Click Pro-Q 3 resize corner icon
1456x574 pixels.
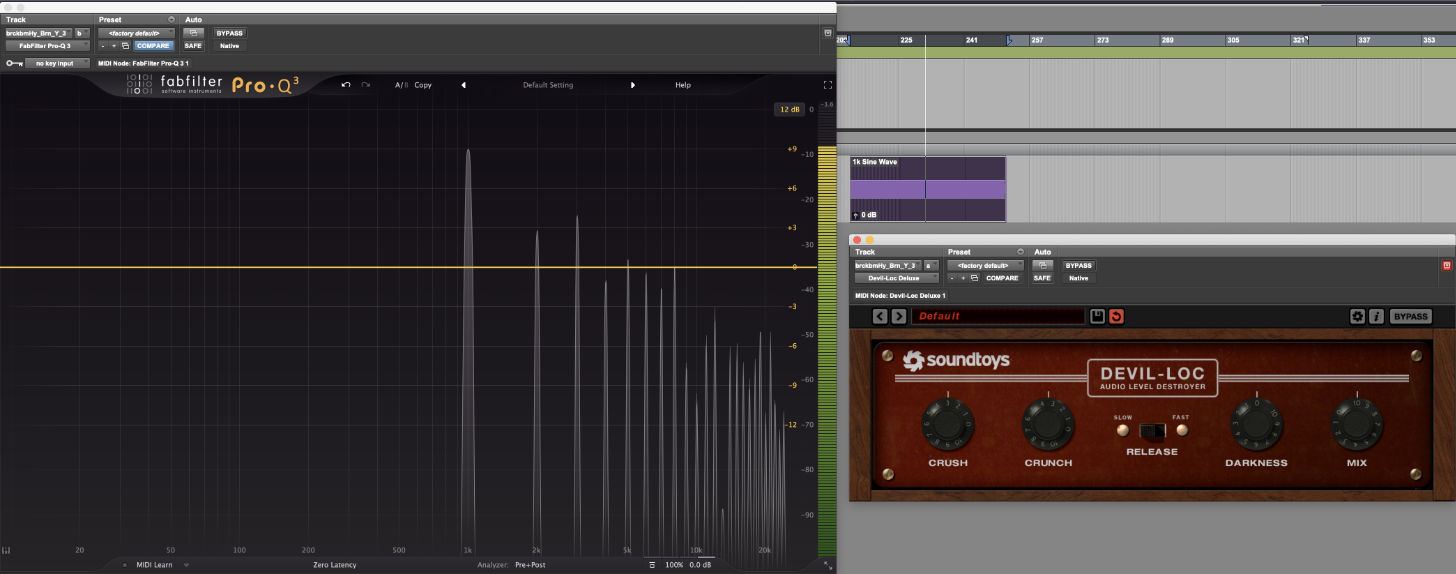[x=827, y=565]
